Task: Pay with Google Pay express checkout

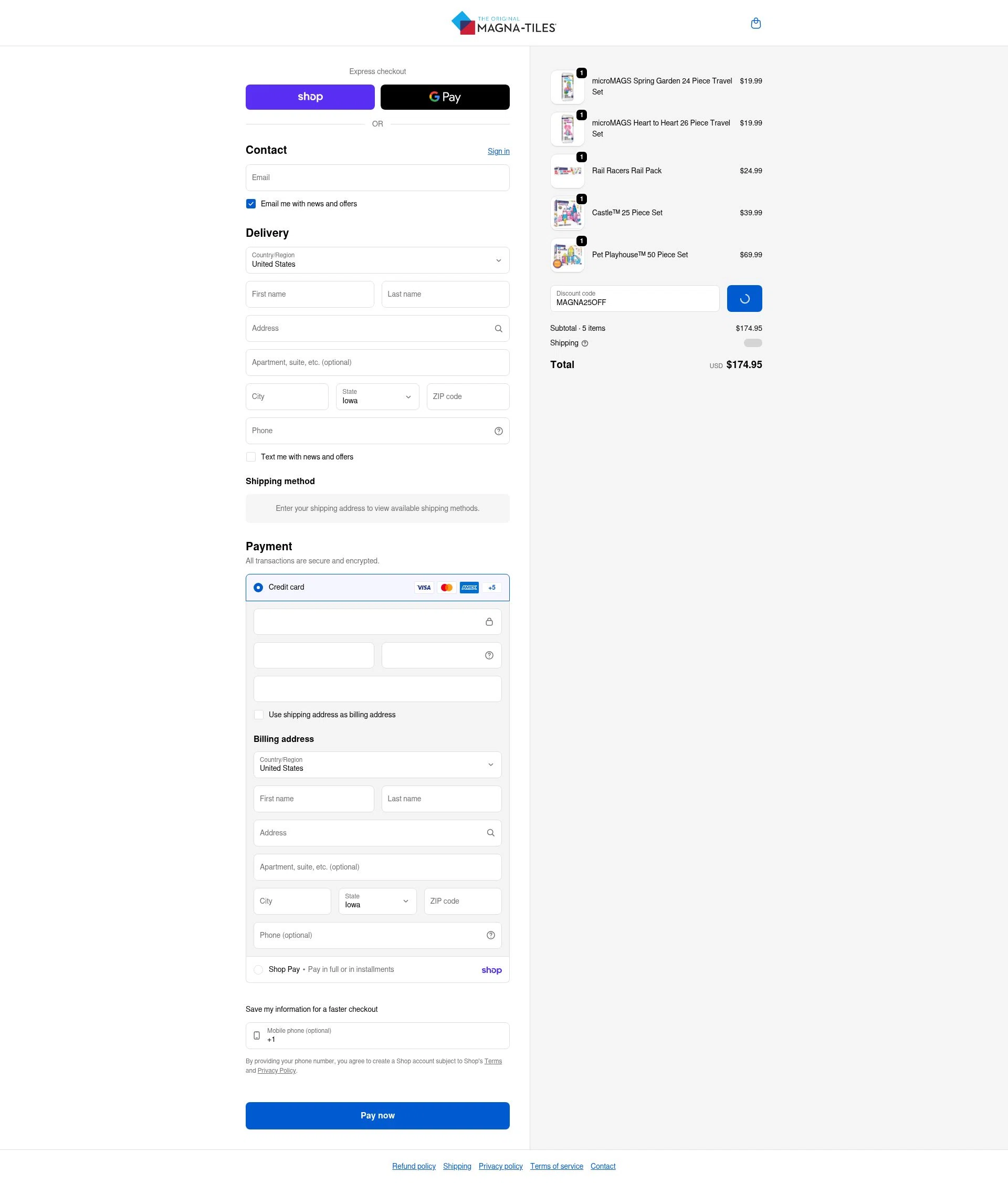Action: point(445,97)
